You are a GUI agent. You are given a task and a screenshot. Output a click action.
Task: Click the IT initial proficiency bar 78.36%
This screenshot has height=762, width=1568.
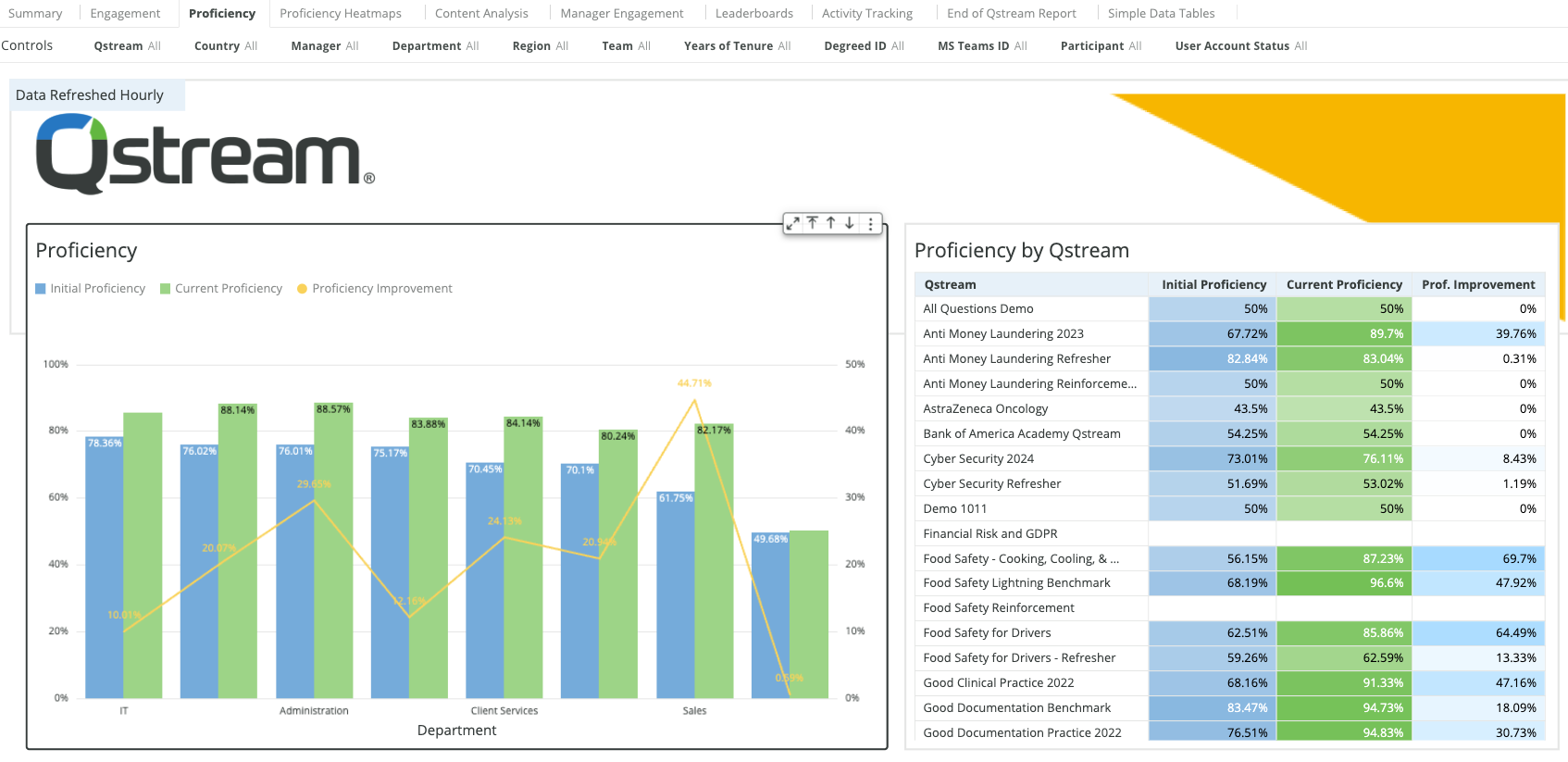tap(105, 567)
